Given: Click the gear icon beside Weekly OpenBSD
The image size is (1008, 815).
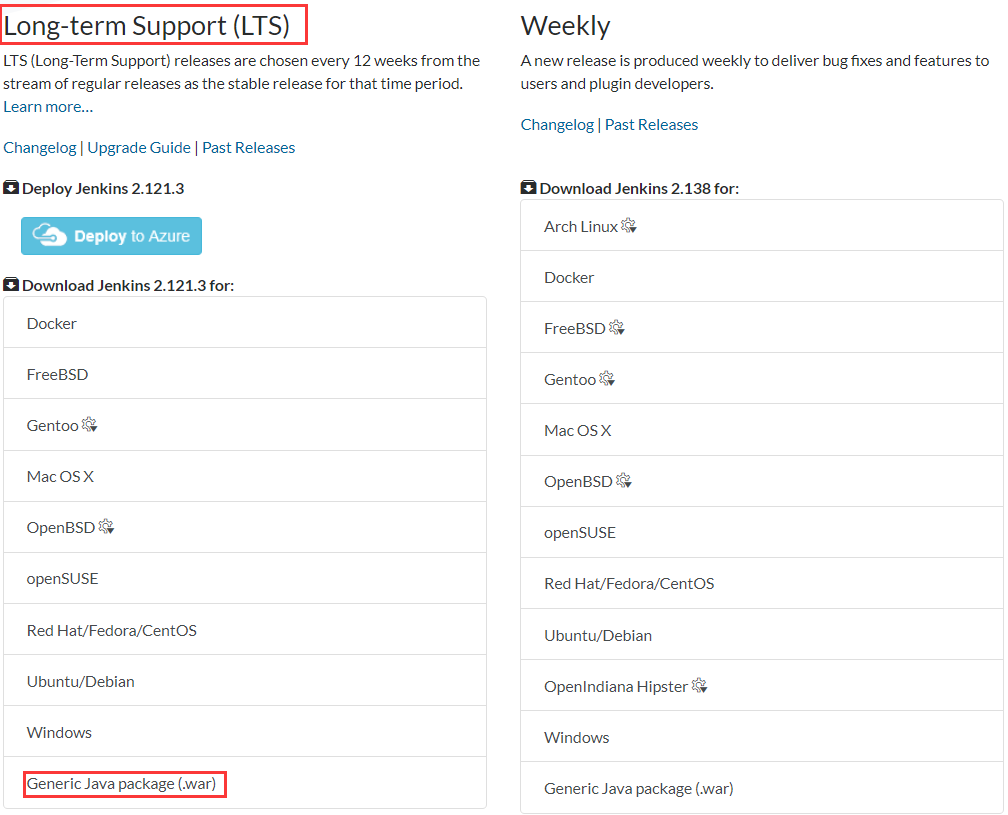Looking at the screenshot, I should [x=624, y=481].
